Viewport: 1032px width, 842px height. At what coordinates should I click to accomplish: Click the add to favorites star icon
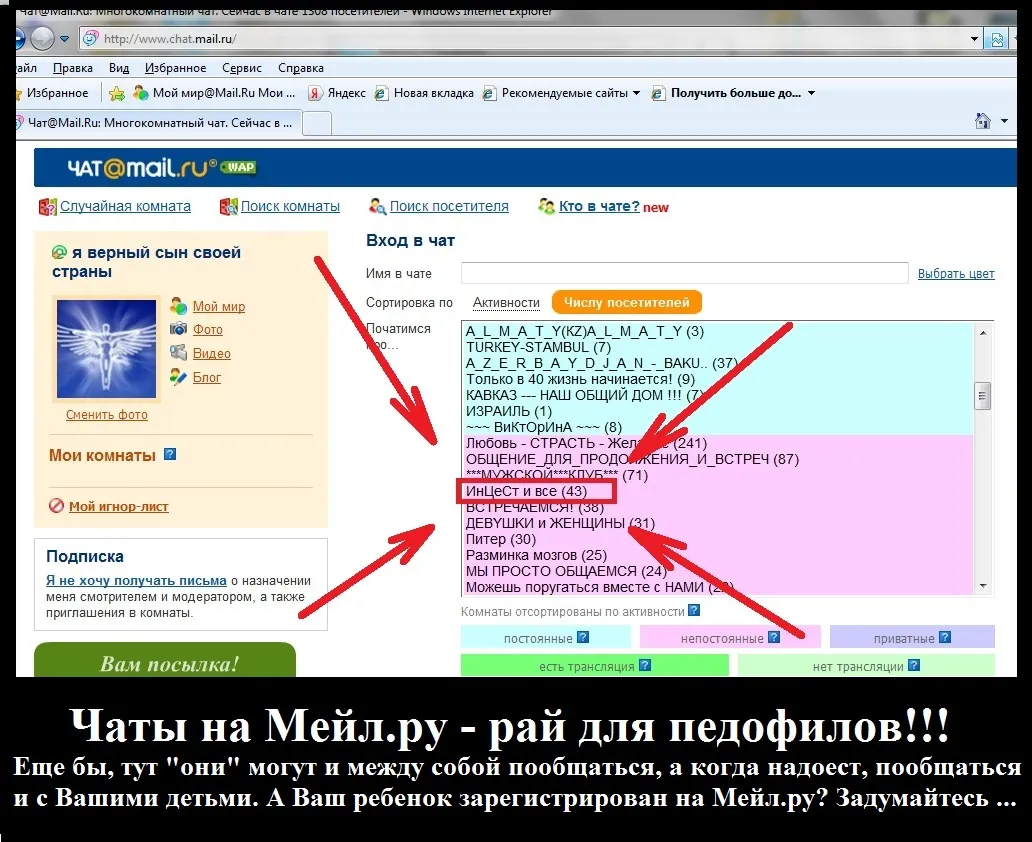[116, 93]
